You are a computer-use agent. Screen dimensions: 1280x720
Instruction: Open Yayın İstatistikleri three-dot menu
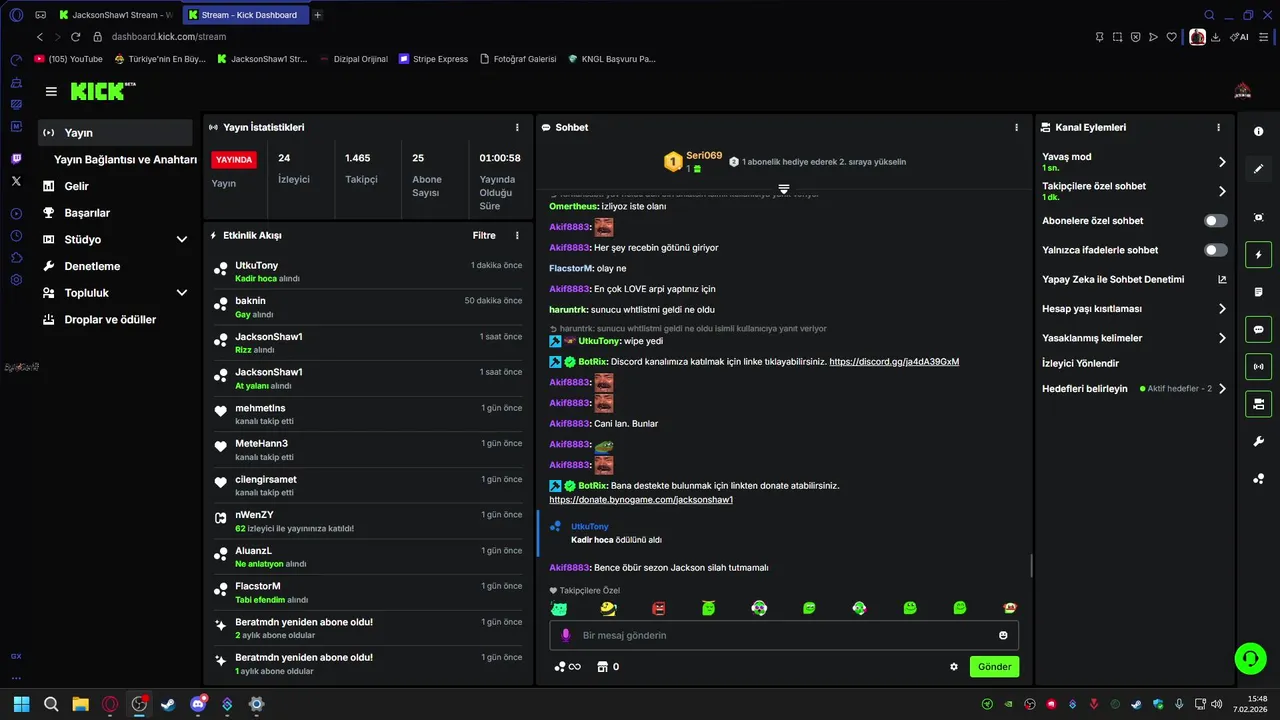point(517,128)
